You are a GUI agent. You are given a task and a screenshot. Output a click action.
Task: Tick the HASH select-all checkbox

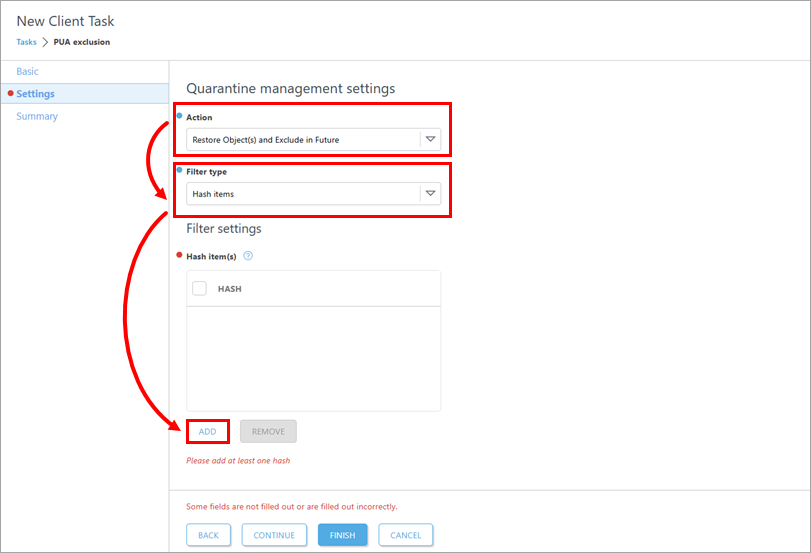click(199, 288)
